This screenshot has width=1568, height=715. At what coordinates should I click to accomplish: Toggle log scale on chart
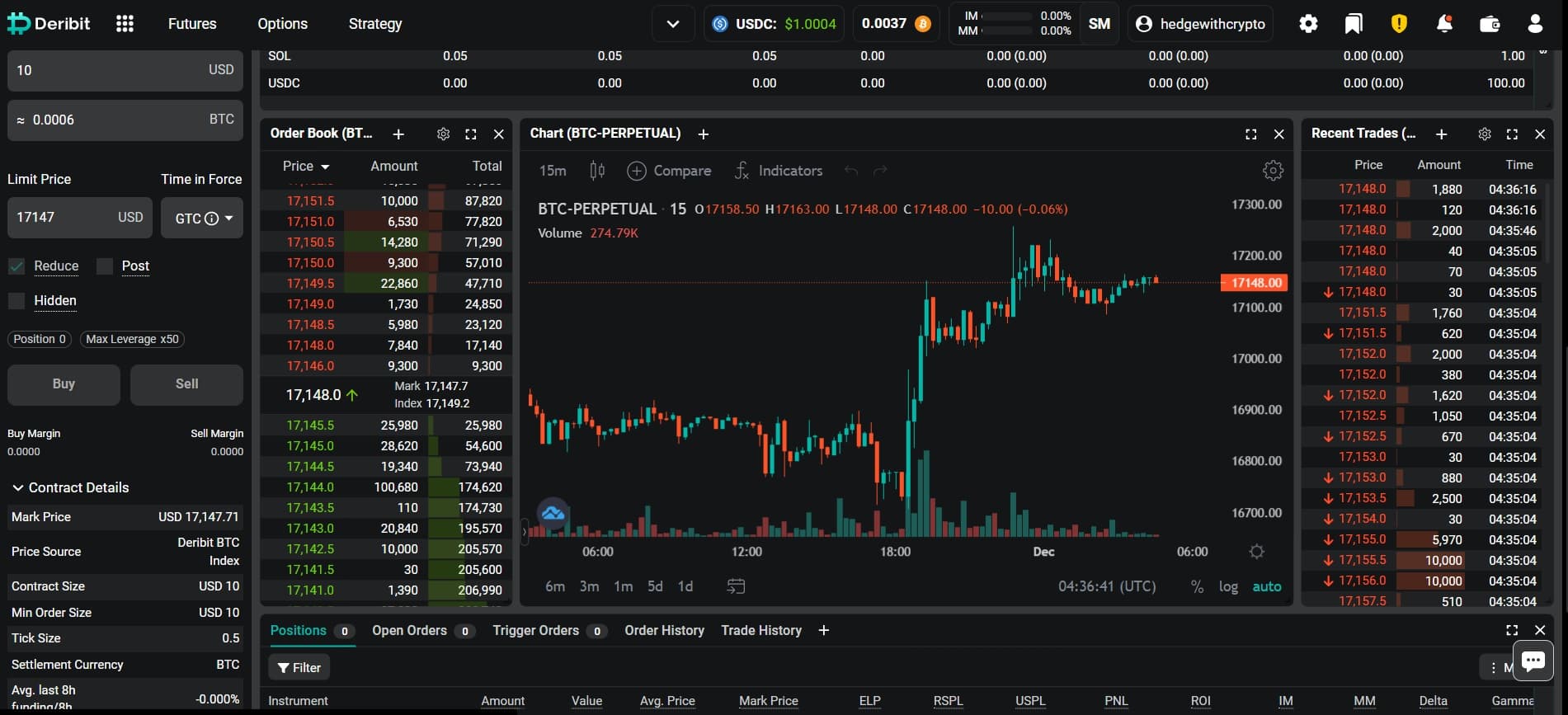(1228, 586)
